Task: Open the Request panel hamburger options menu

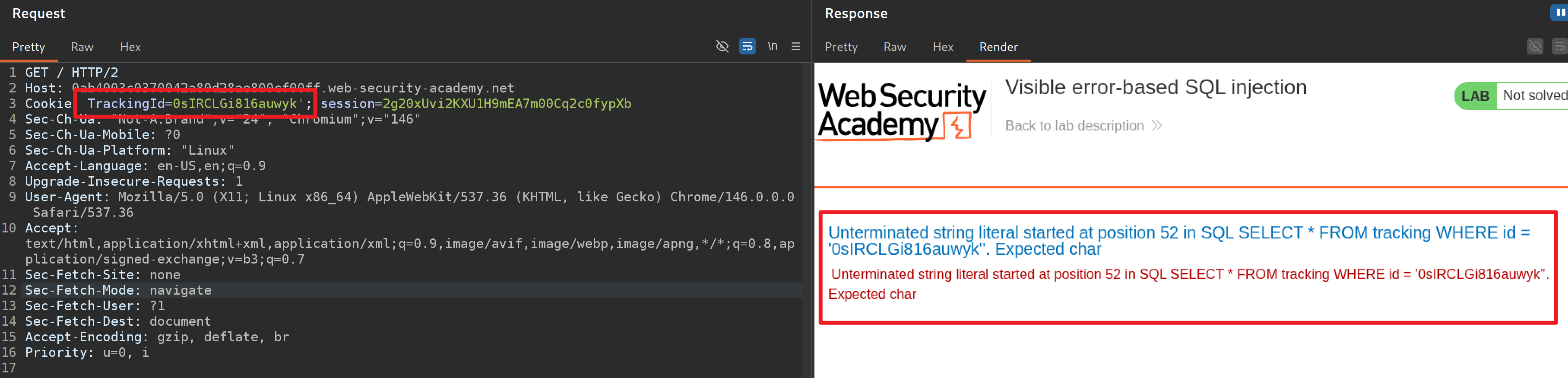Action: pos(795,46)
